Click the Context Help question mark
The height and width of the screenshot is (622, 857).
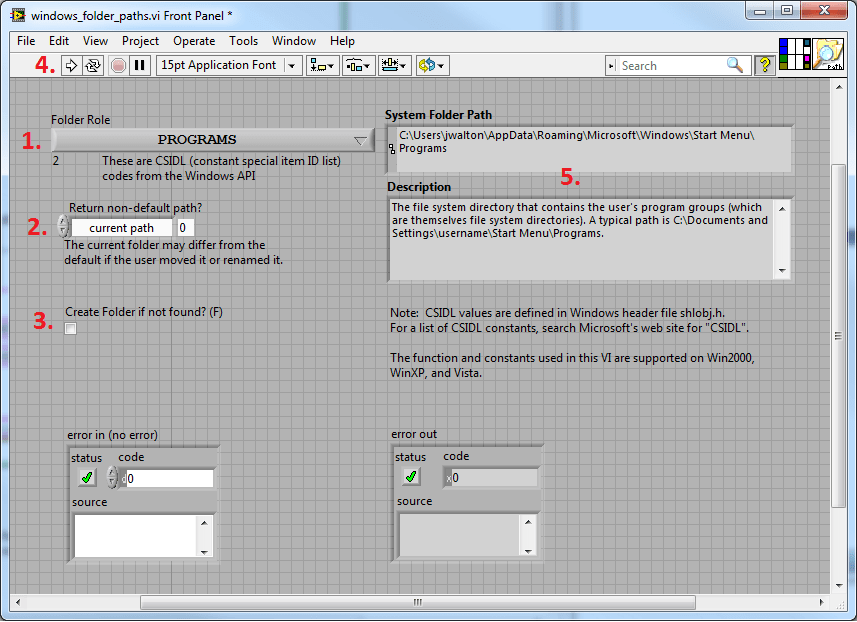tap(765, 66)
